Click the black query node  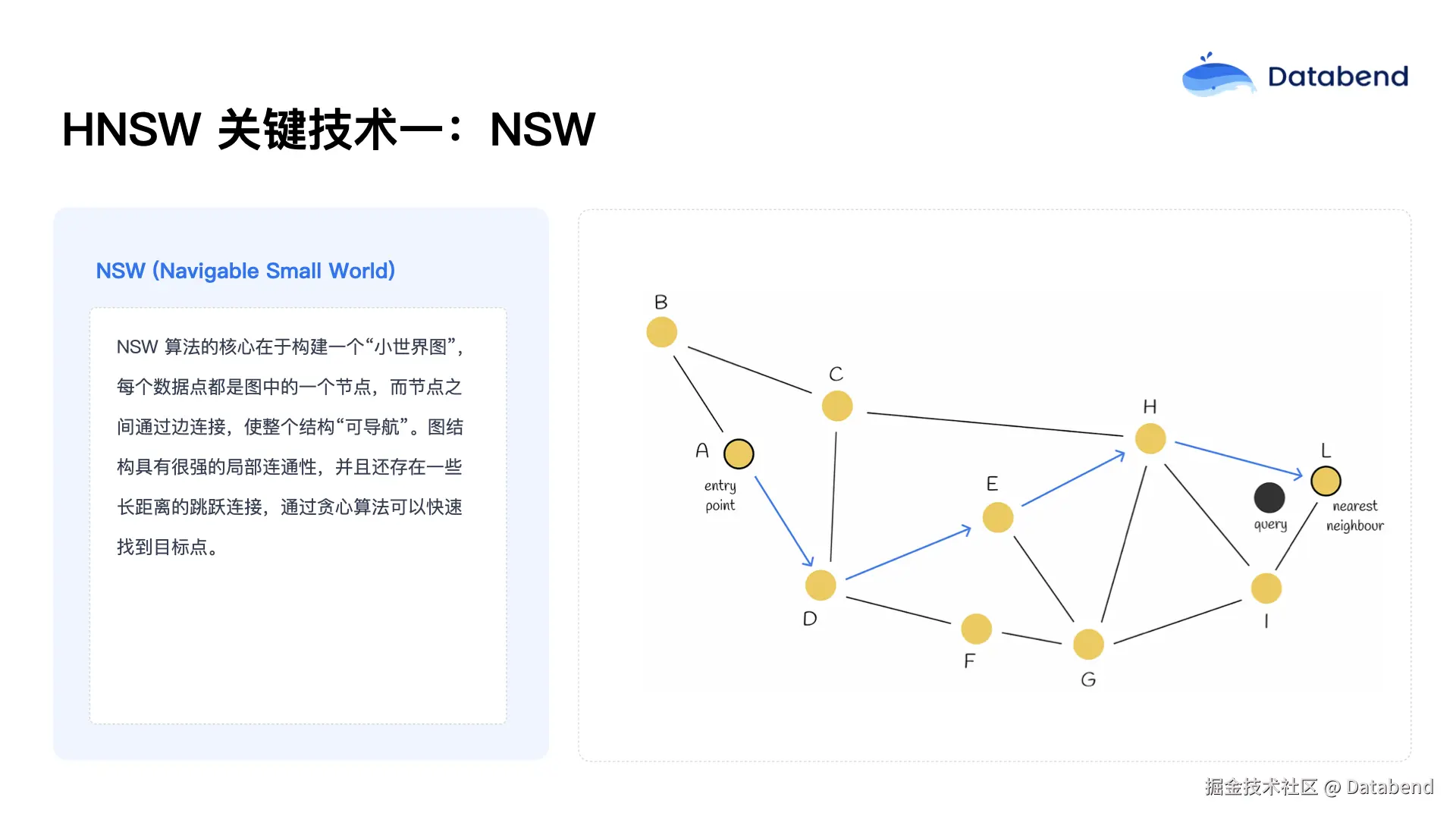point(1269,497)
